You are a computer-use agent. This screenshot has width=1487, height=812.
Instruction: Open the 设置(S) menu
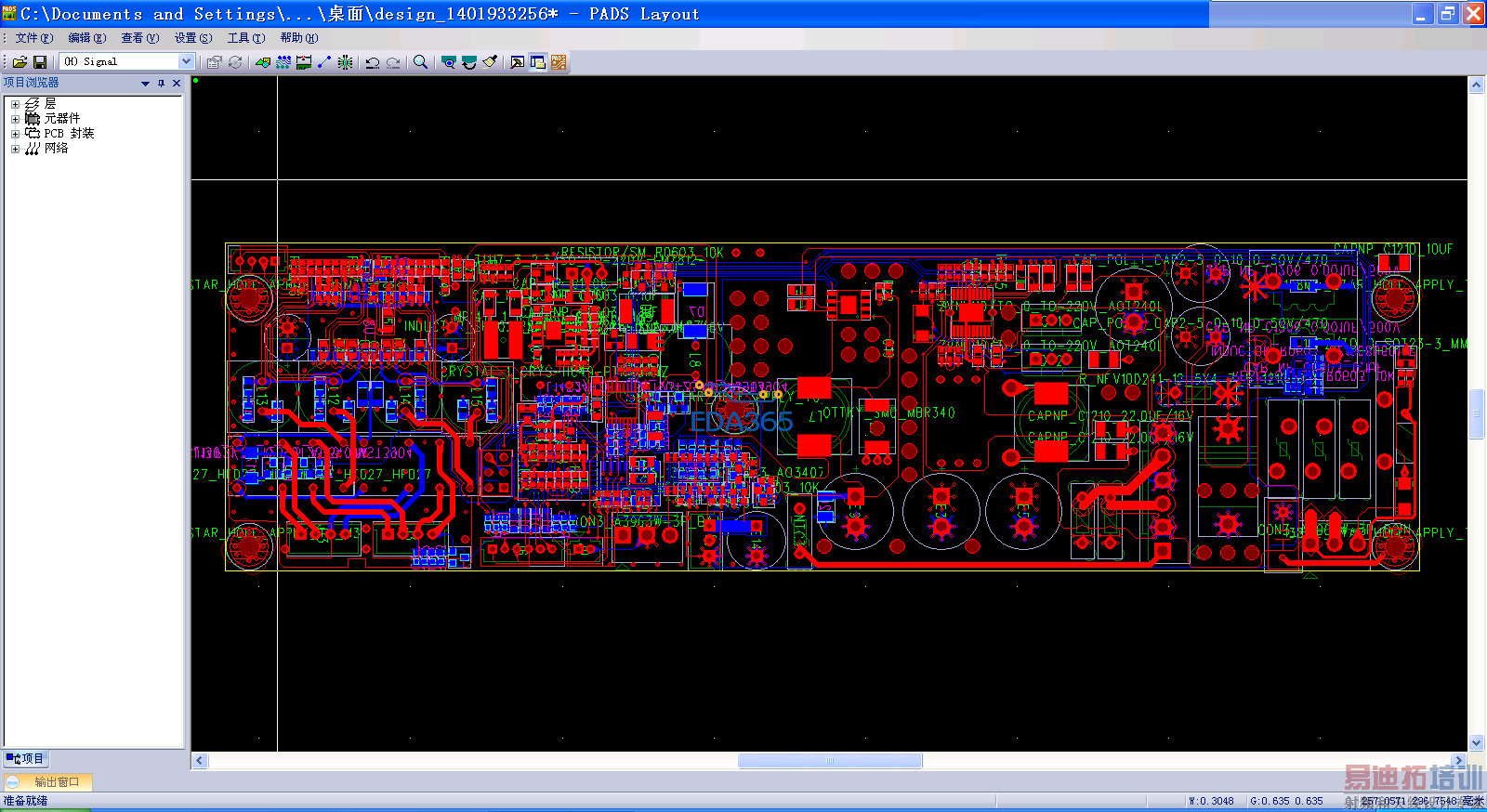coord(193,38)
